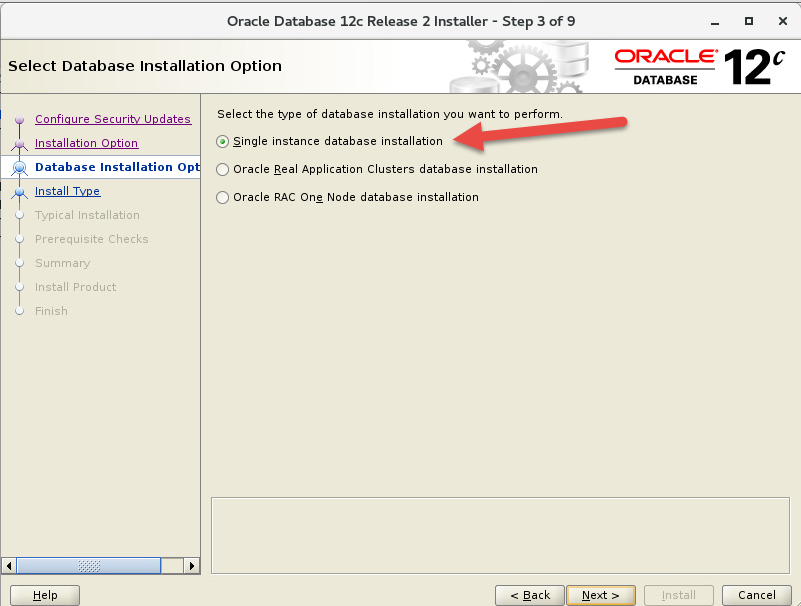801x606 pixels.
Task: Maximize the installer window
Action: 748,21
